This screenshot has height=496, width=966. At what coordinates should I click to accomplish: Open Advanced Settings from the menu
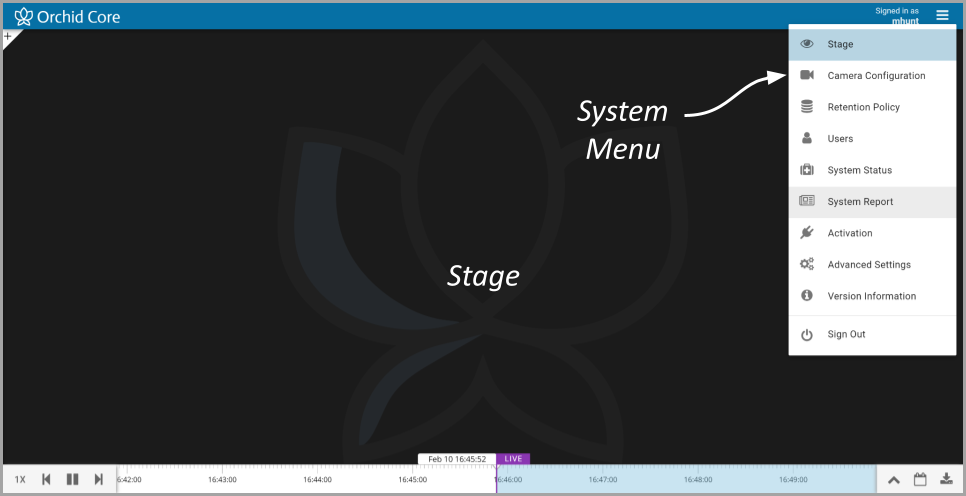872,264
